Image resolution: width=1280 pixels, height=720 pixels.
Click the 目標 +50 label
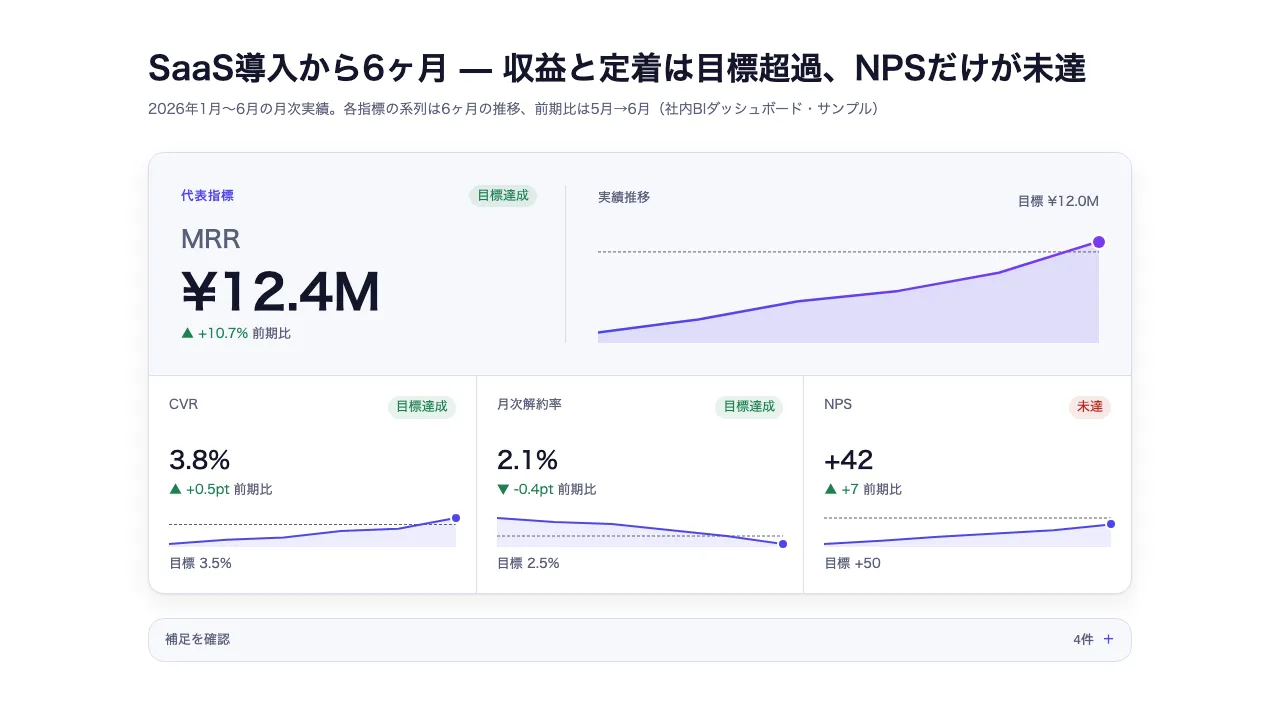[x=852, y=563]
